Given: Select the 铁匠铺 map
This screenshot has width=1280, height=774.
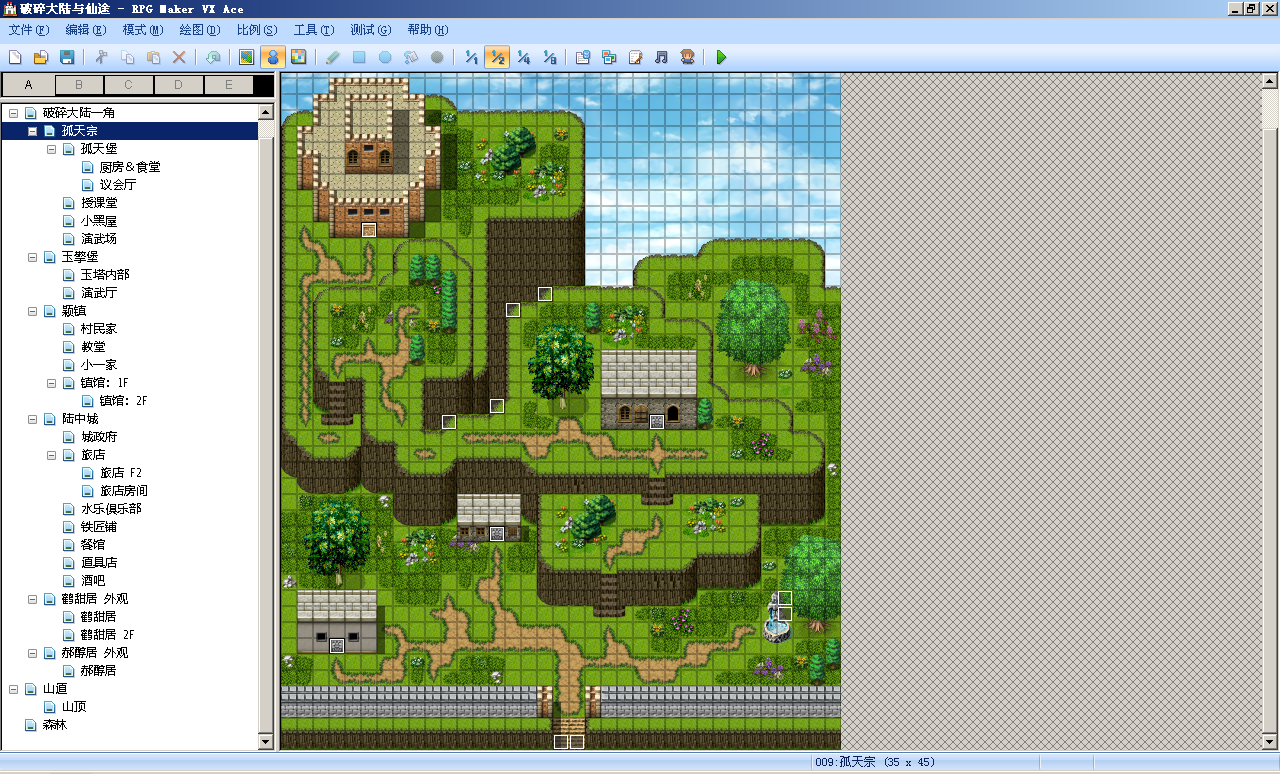Looking at the screenshot, I should 99,527.
